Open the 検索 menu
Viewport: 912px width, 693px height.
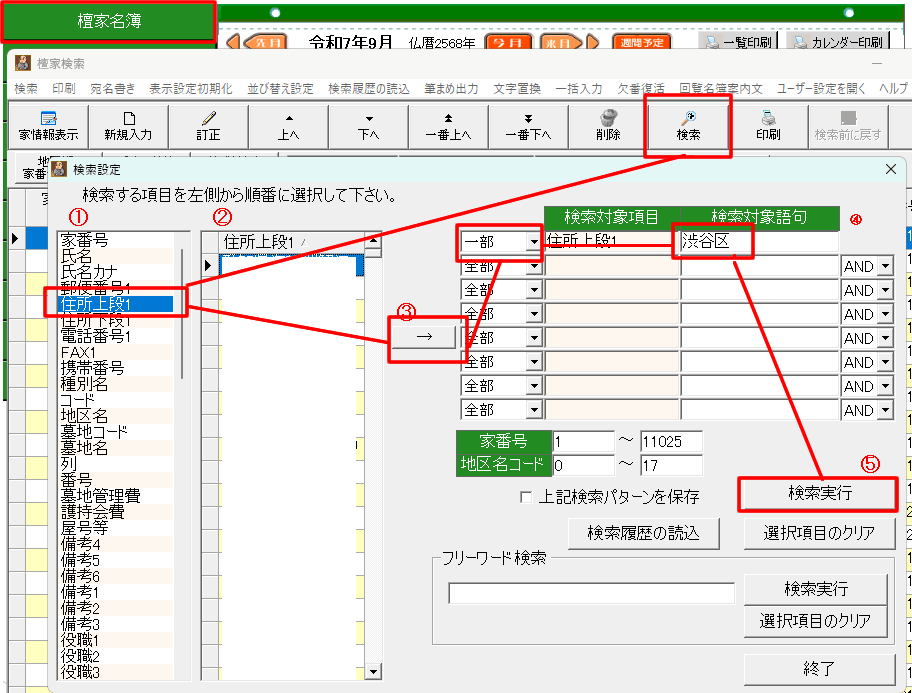coord(26,88)
